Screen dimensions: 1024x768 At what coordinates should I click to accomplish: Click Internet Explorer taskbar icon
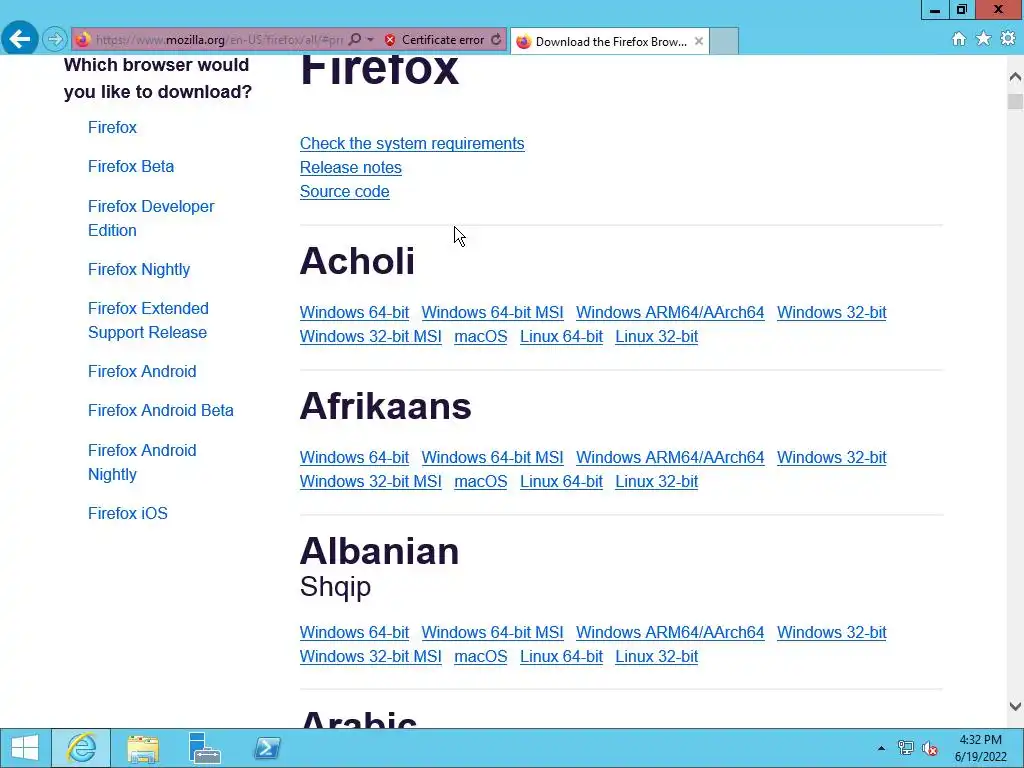81,748
